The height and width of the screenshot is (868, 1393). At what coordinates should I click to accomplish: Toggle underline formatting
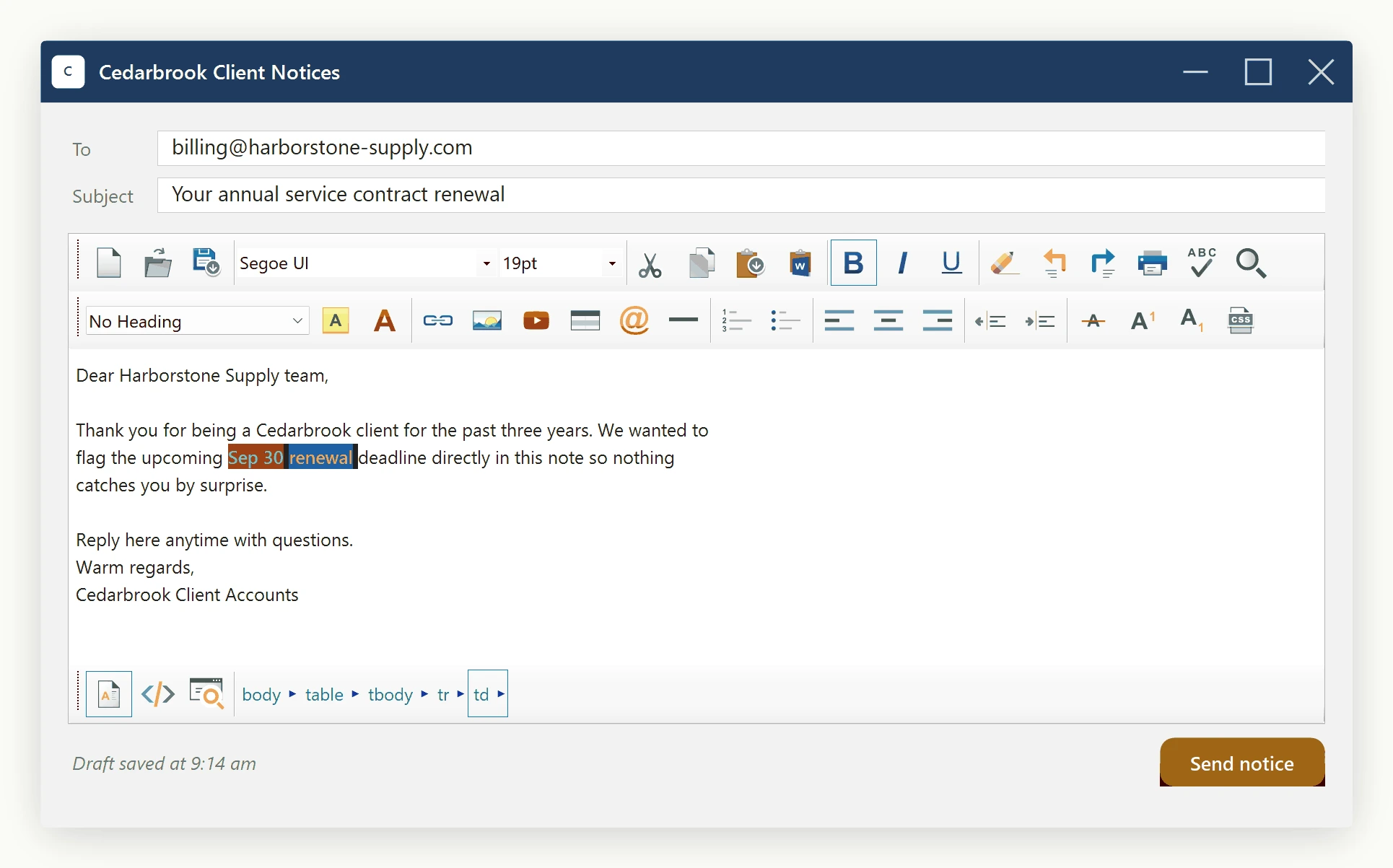point(951,263)
